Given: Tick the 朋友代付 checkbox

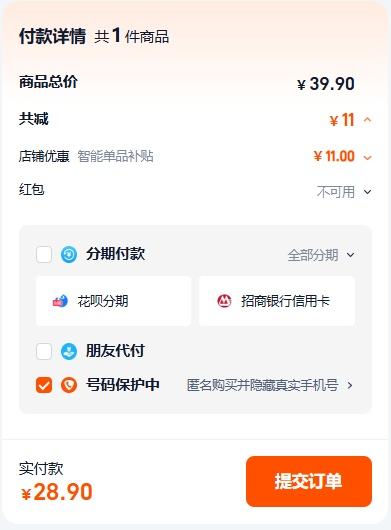Looking at the screenshot, I should coord(44,351).
